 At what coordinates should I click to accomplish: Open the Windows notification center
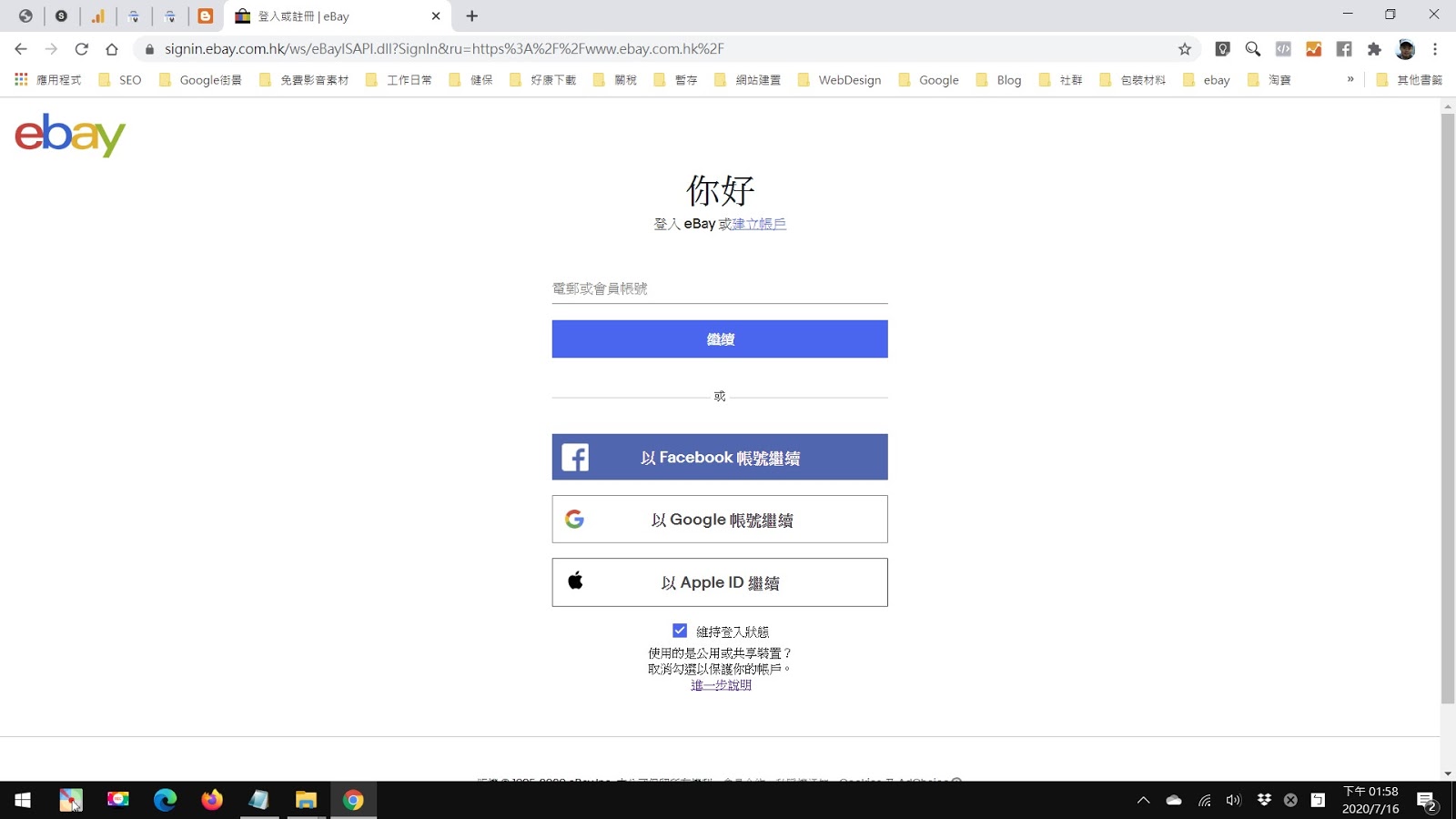point(1427,800)
